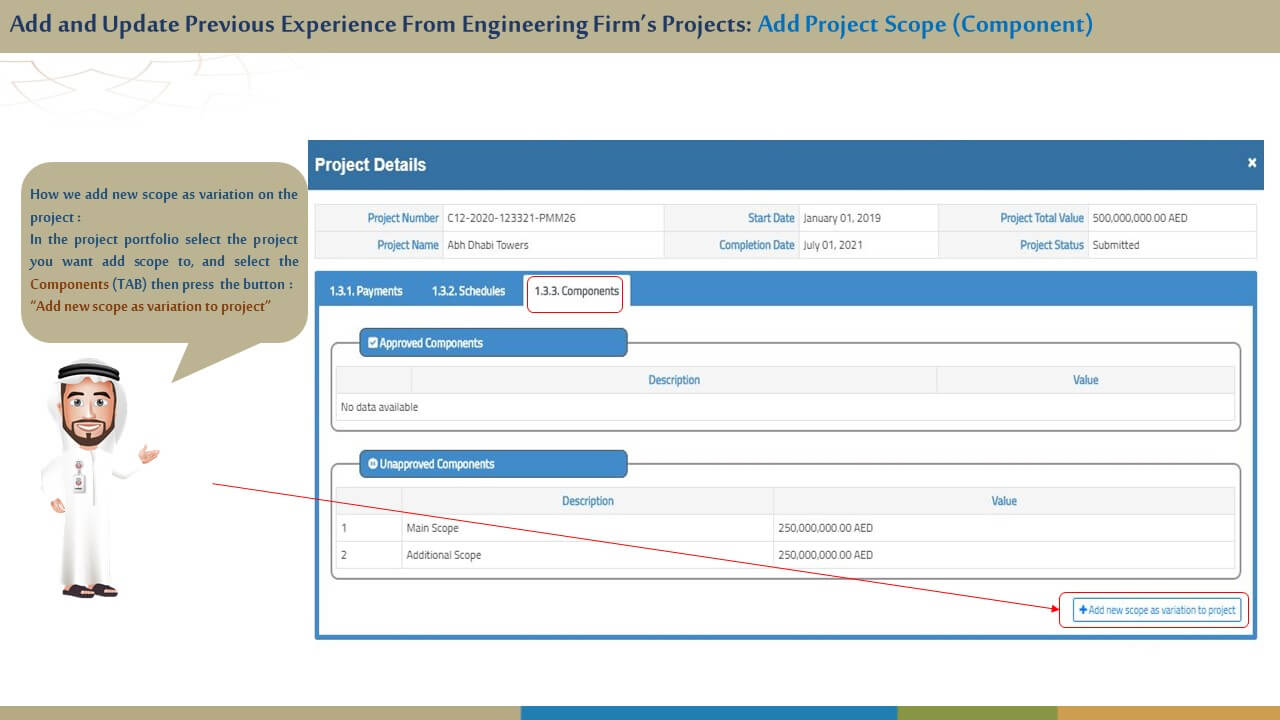
Task: Click Description header in Approved Components table
Action: click(673, 380)
